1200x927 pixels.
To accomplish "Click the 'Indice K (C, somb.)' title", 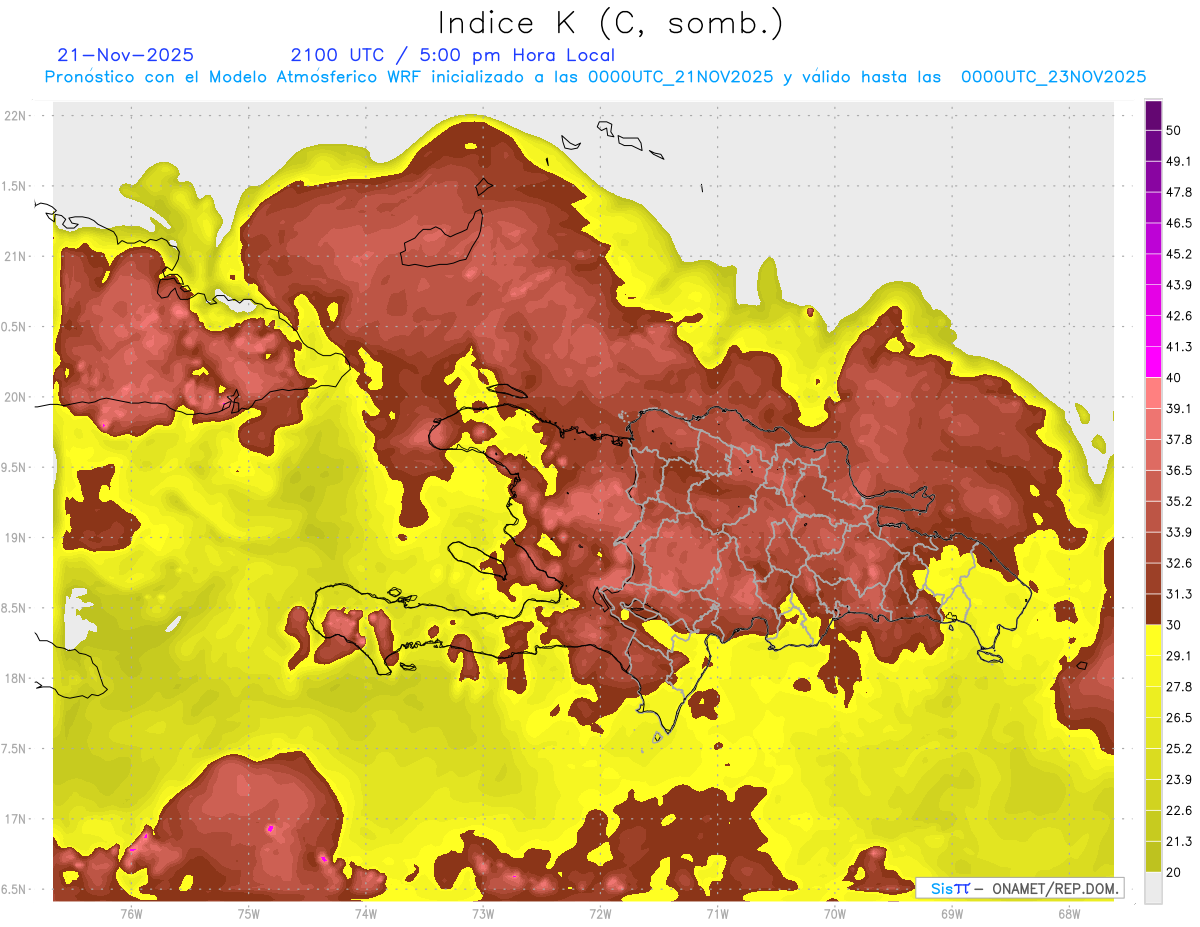I will [611, 22].
